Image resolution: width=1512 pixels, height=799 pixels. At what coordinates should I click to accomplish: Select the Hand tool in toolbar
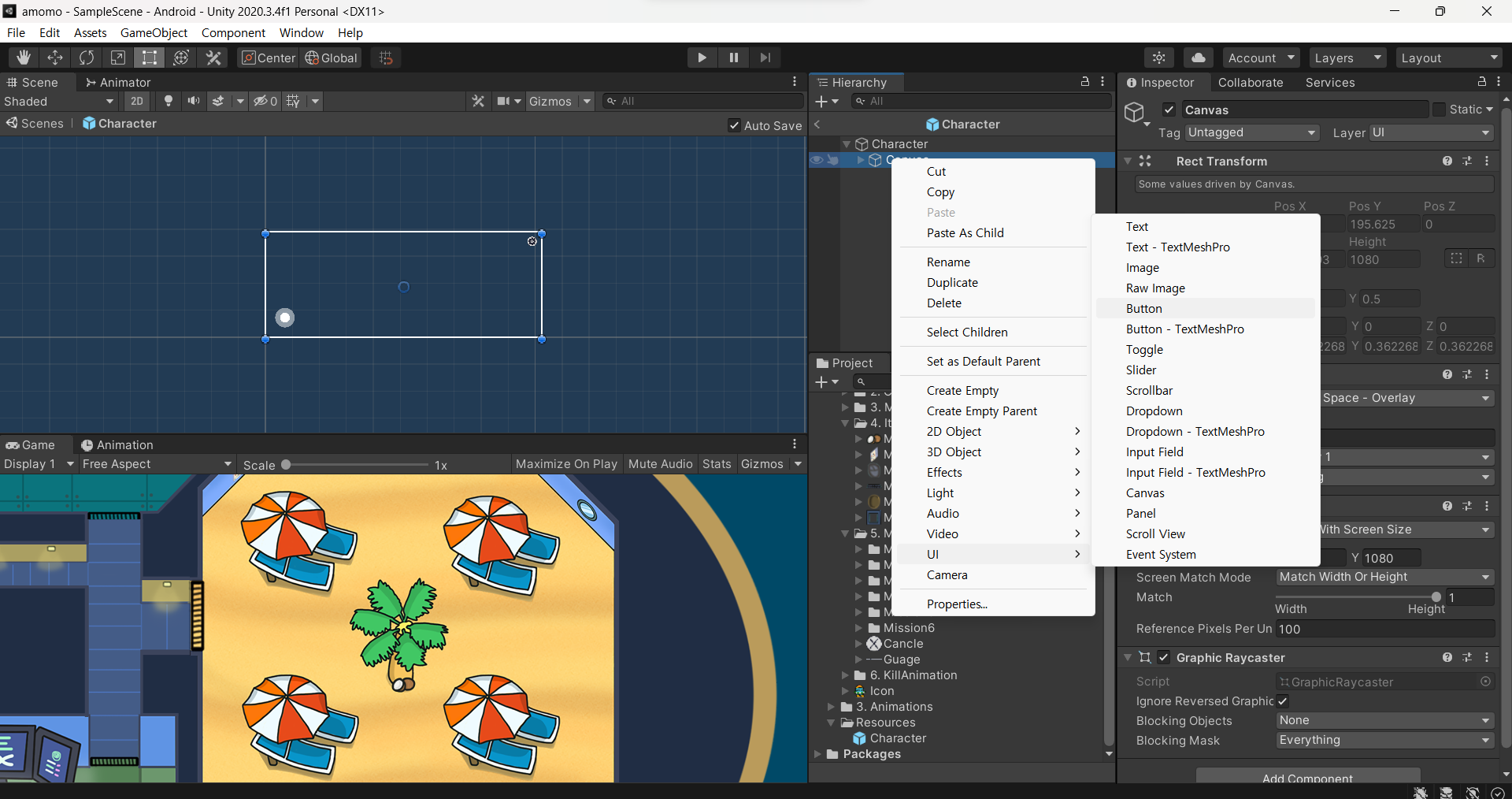coord(24,58)
